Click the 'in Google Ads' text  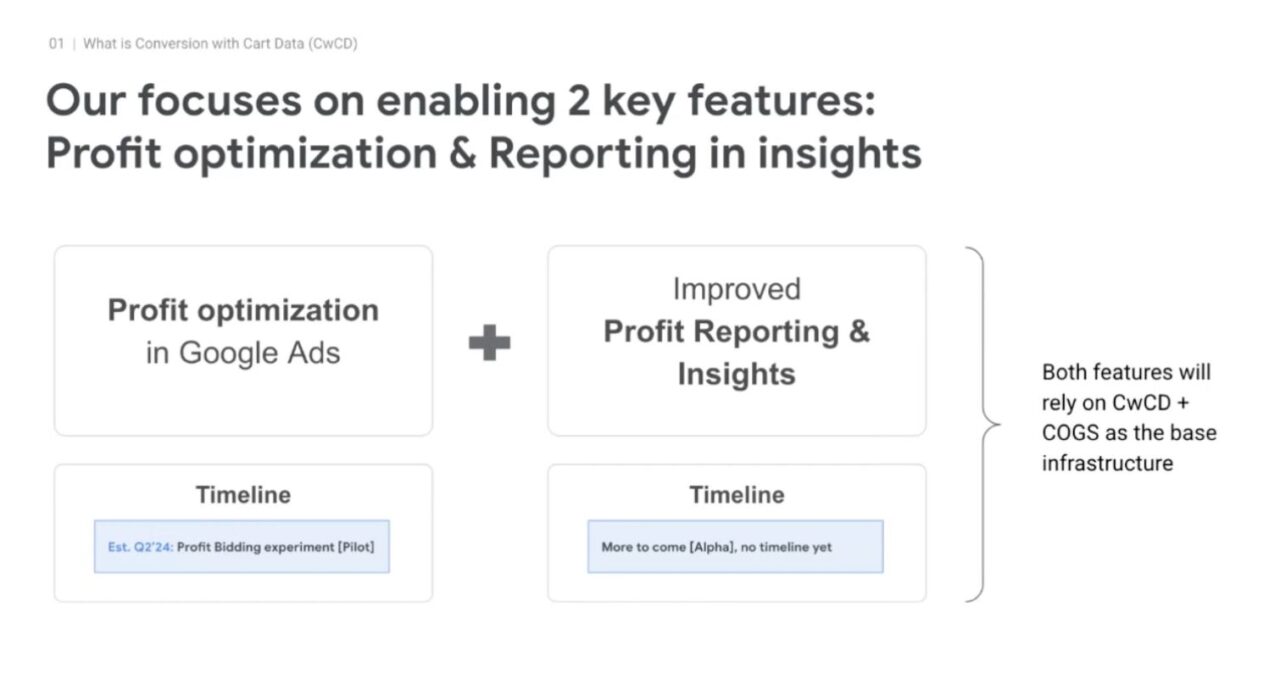click(x=243, y=353)
